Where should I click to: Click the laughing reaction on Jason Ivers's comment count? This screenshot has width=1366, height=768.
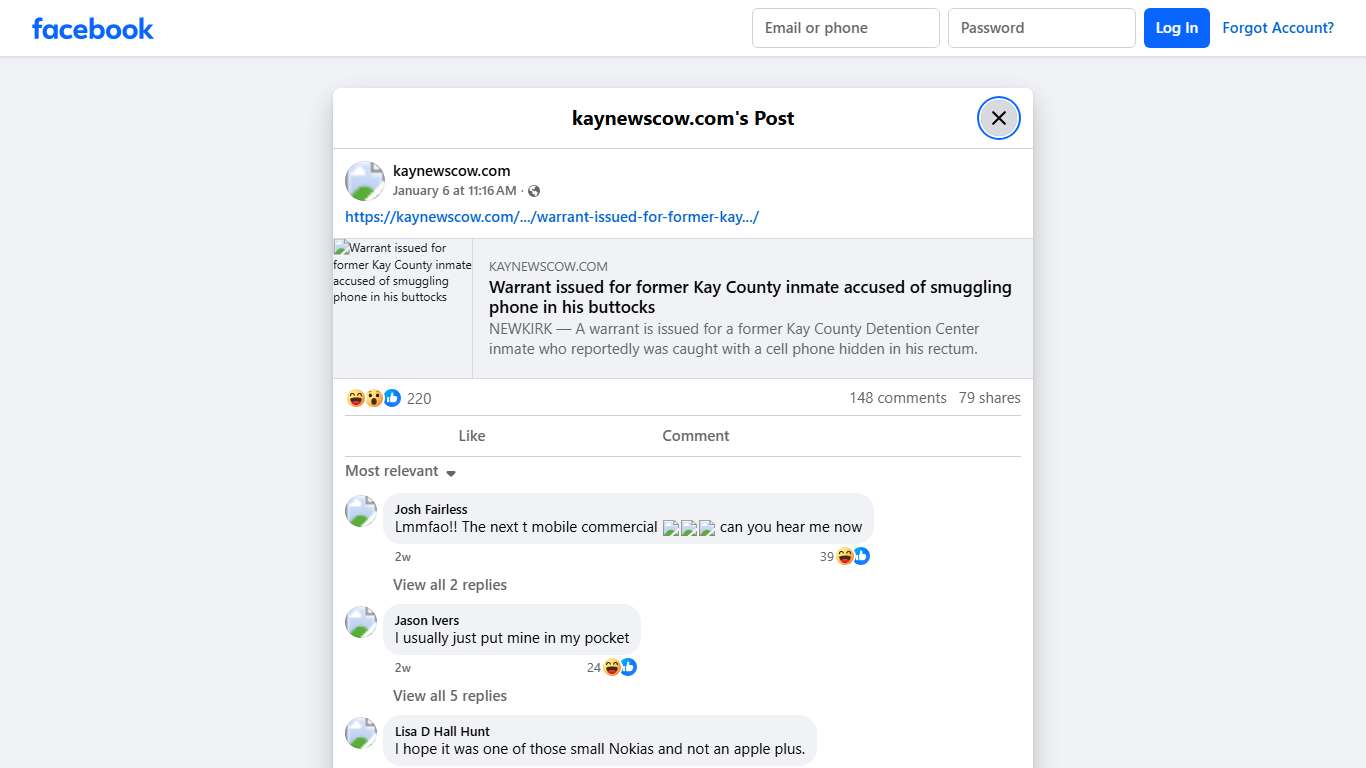pos(611,667)
